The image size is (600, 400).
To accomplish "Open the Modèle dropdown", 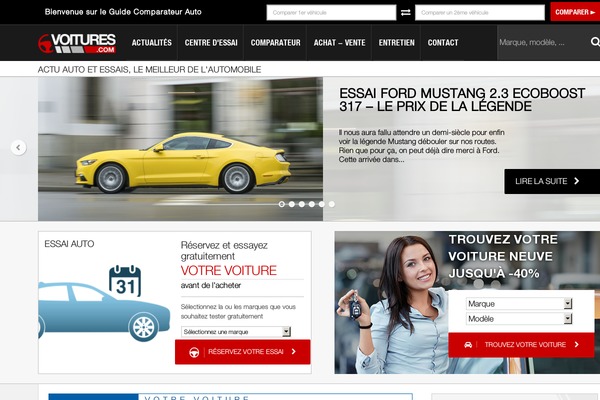I will pos(519,318).
